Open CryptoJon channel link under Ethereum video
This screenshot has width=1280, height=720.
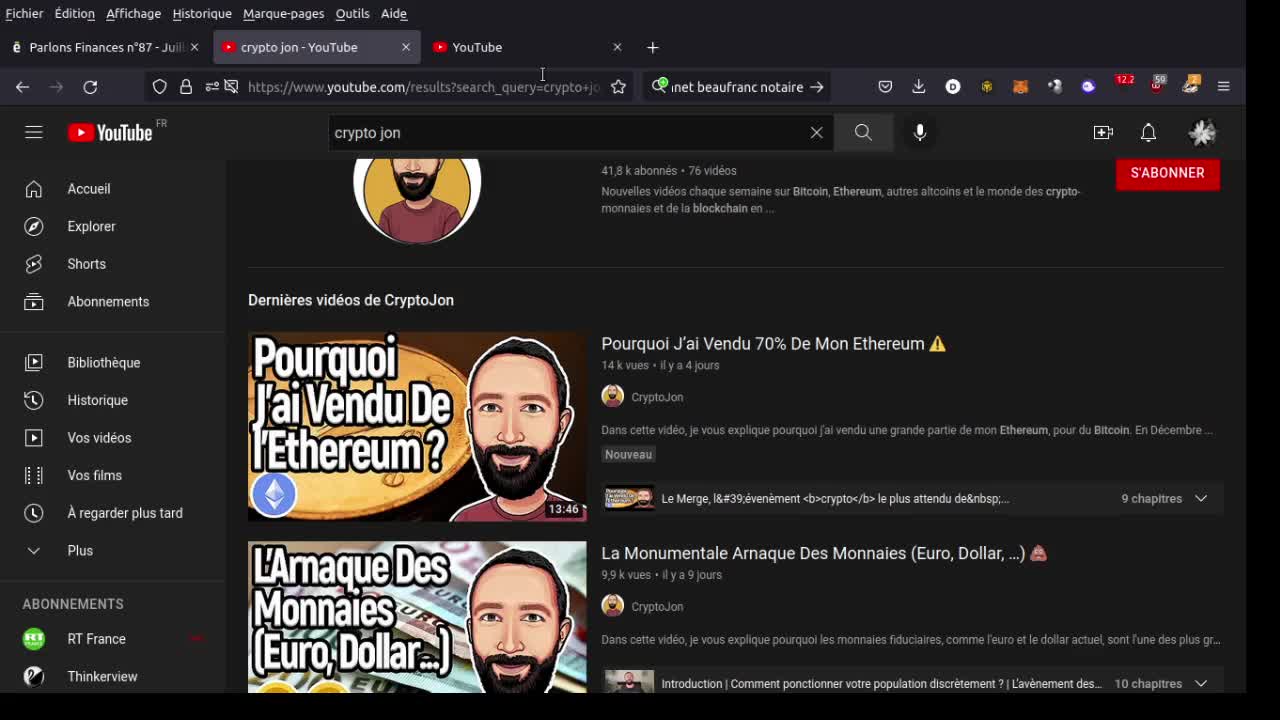(x=657, y=397)
